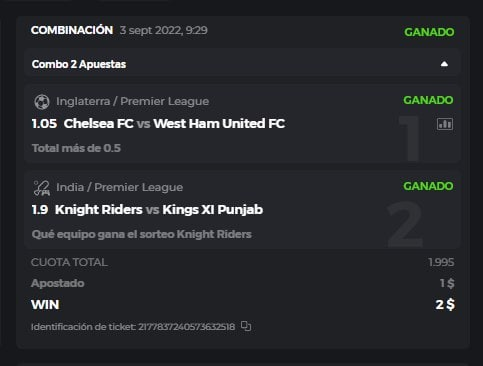Click the COMBINACIÓN title
The height and width of the screenshot is (366, 483).
point(72,30)
